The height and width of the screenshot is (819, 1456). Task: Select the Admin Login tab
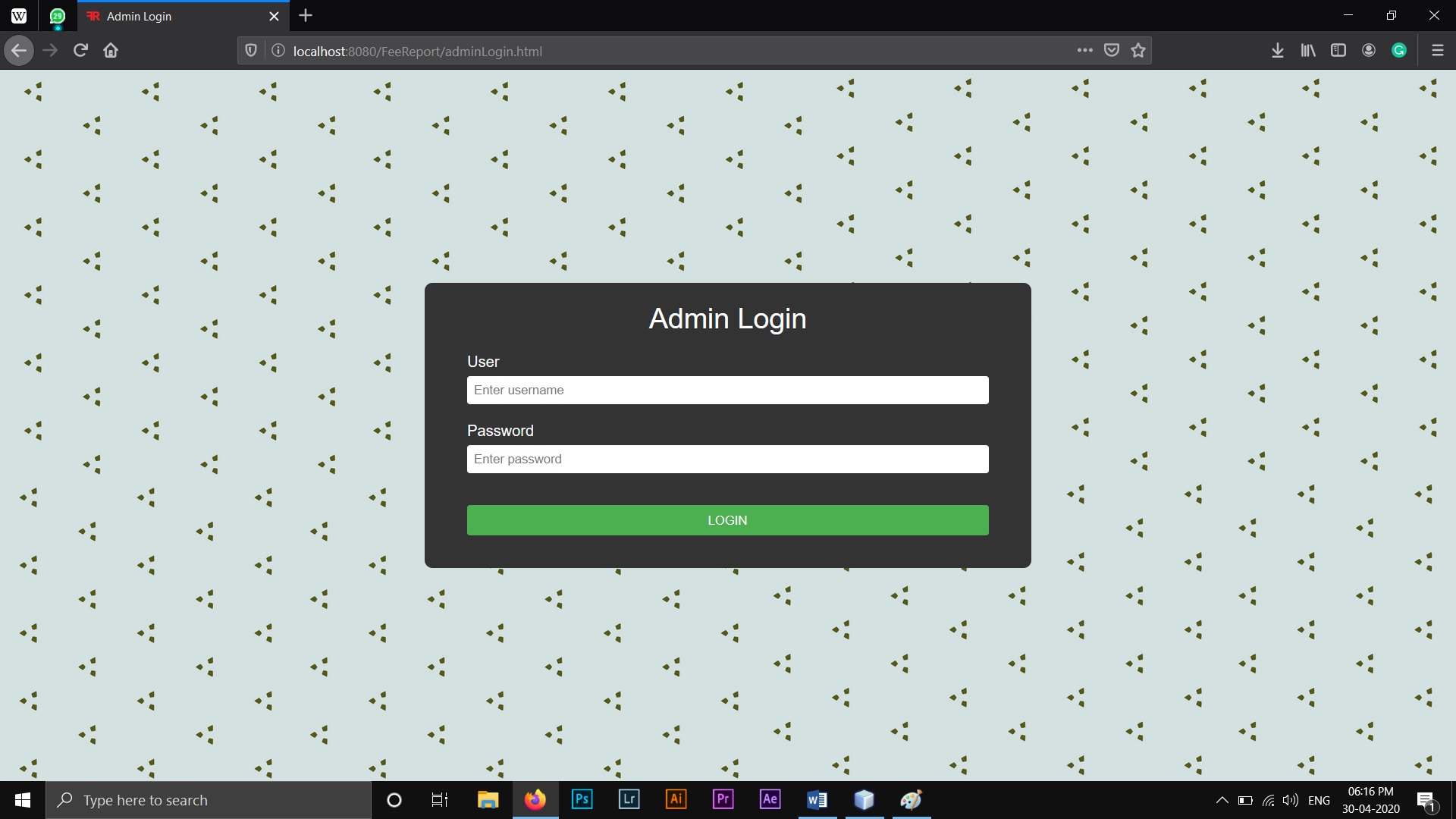tap(174, 16)
